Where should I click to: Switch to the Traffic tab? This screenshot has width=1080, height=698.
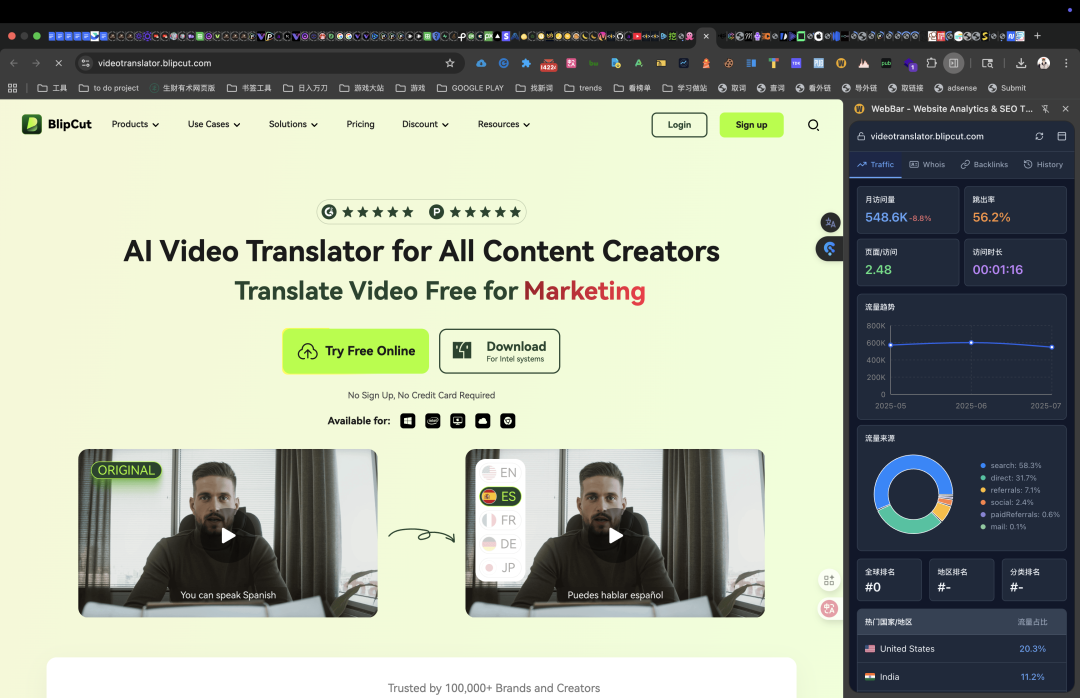(x=875, y=165)
